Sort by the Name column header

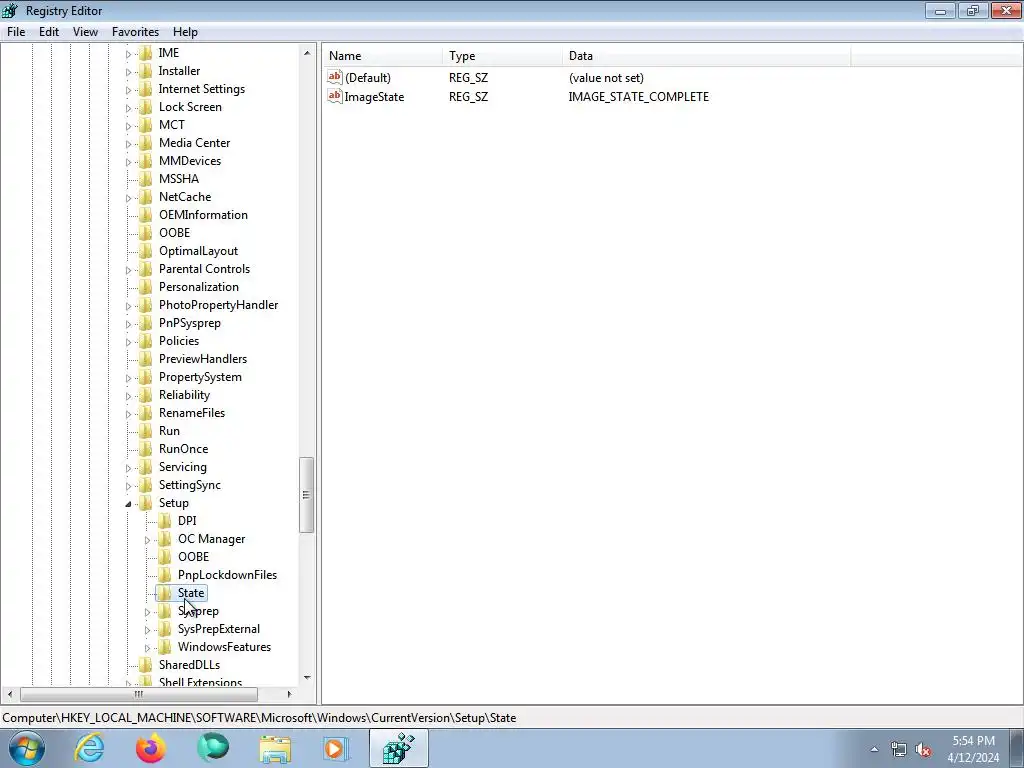coord(383,56)
